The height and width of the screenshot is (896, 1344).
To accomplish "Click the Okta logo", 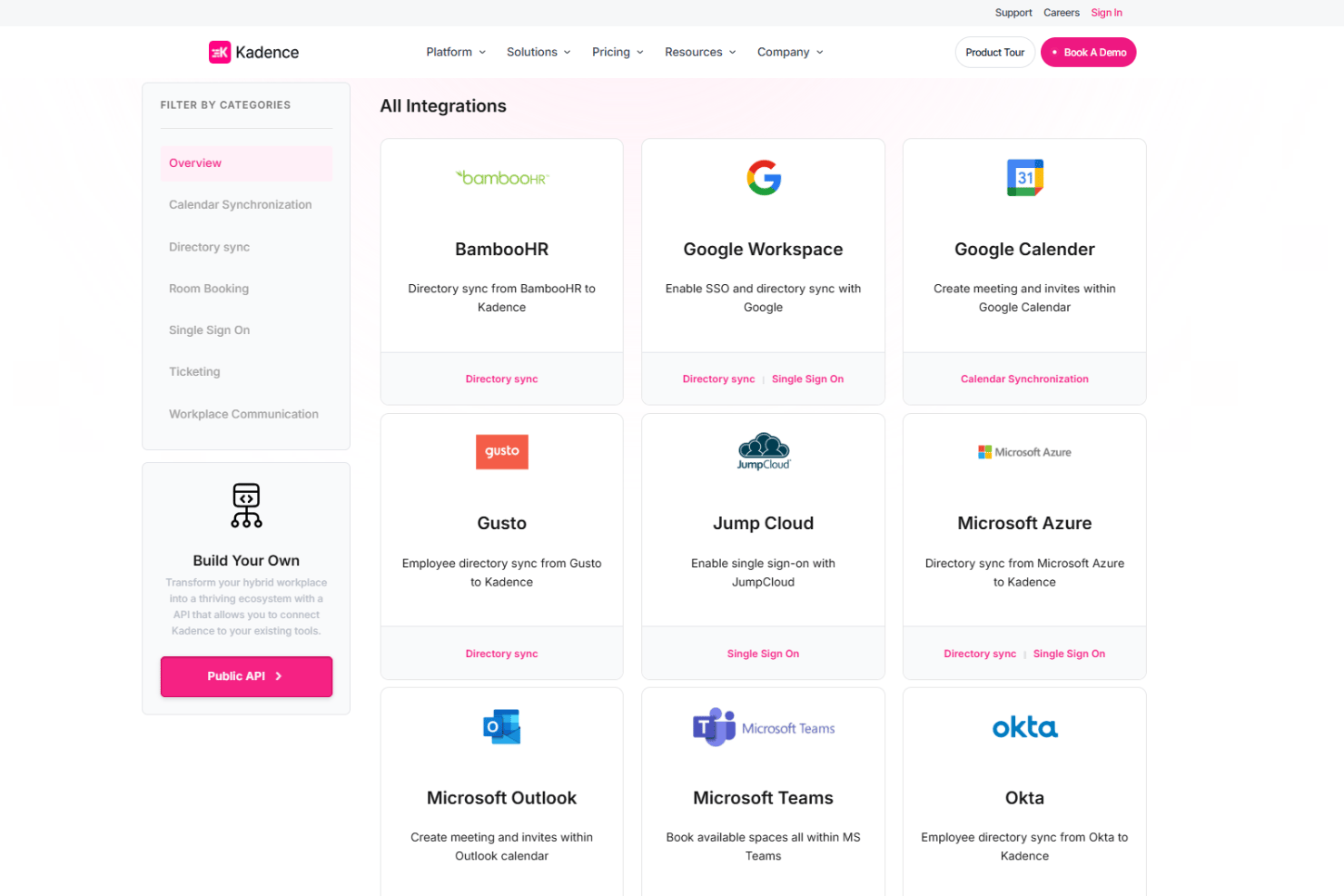I will point(1024,727).
